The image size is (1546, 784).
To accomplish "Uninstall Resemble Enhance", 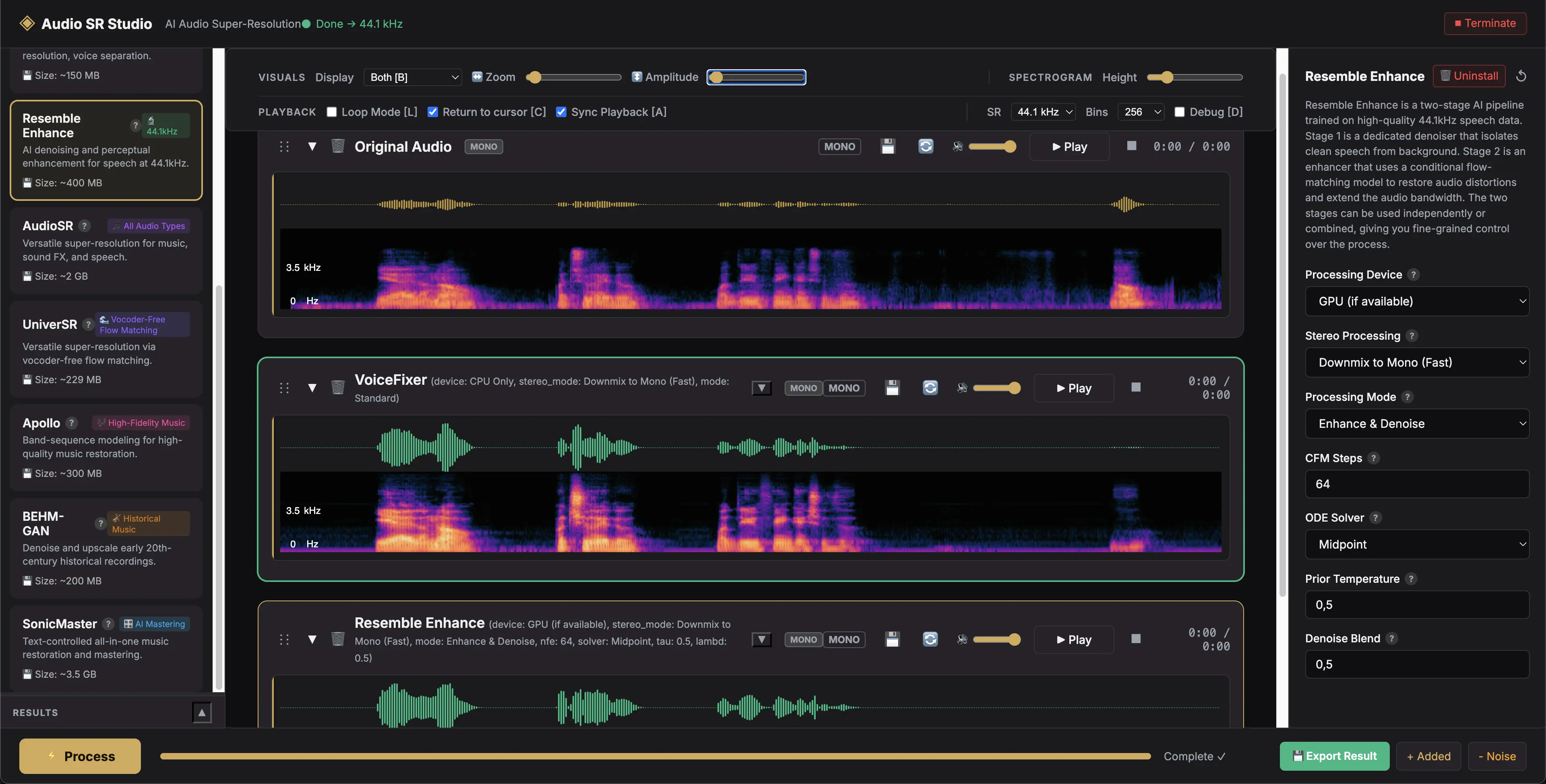I will [x=1469, y=76].
